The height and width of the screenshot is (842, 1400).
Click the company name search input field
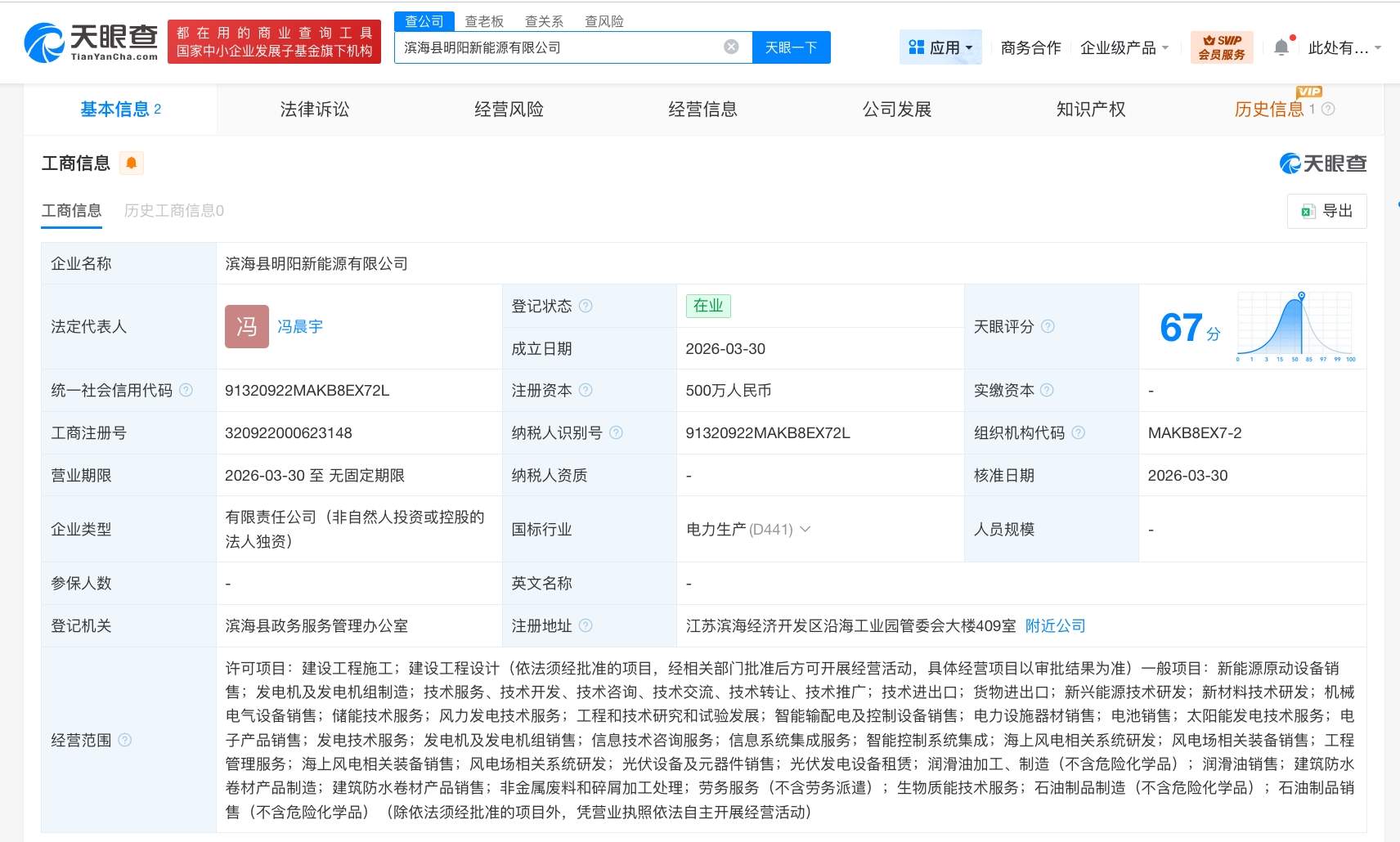(564, 47)
